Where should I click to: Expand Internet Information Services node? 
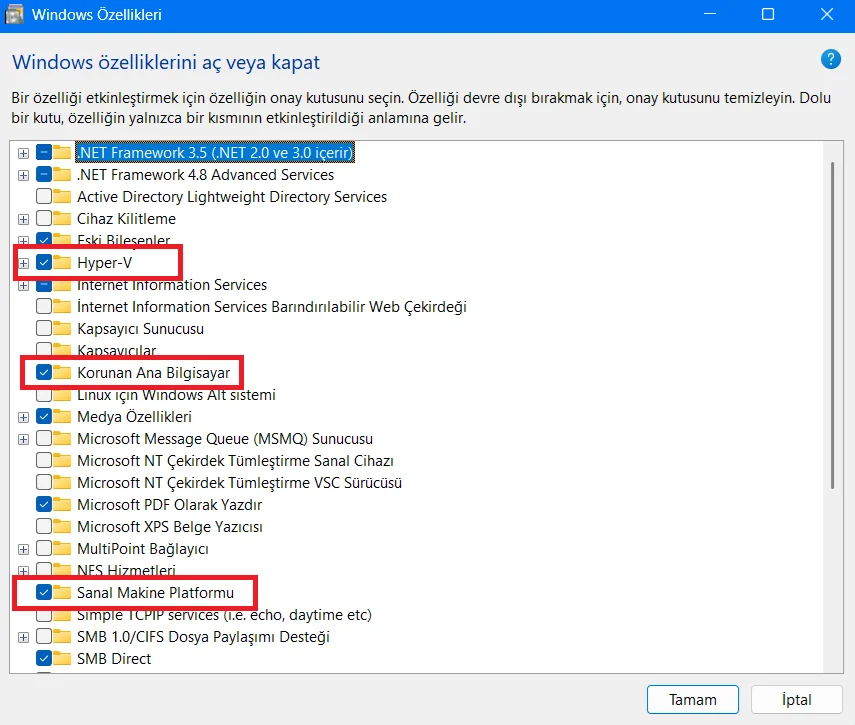[23, 285]
